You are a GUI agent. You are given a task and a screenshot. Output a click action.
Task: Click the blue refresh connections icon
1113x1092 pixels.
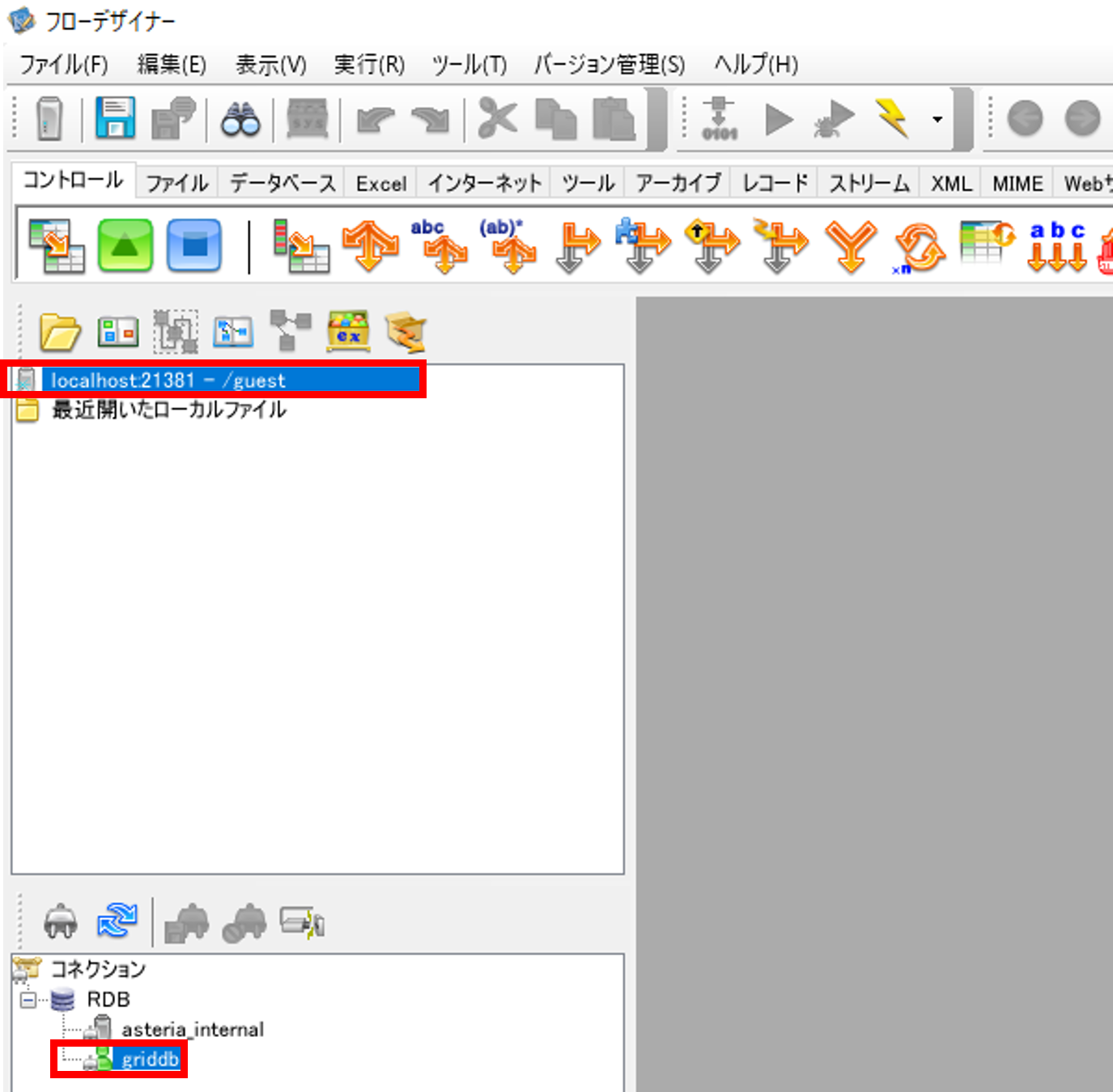click(x=117, y=921)
